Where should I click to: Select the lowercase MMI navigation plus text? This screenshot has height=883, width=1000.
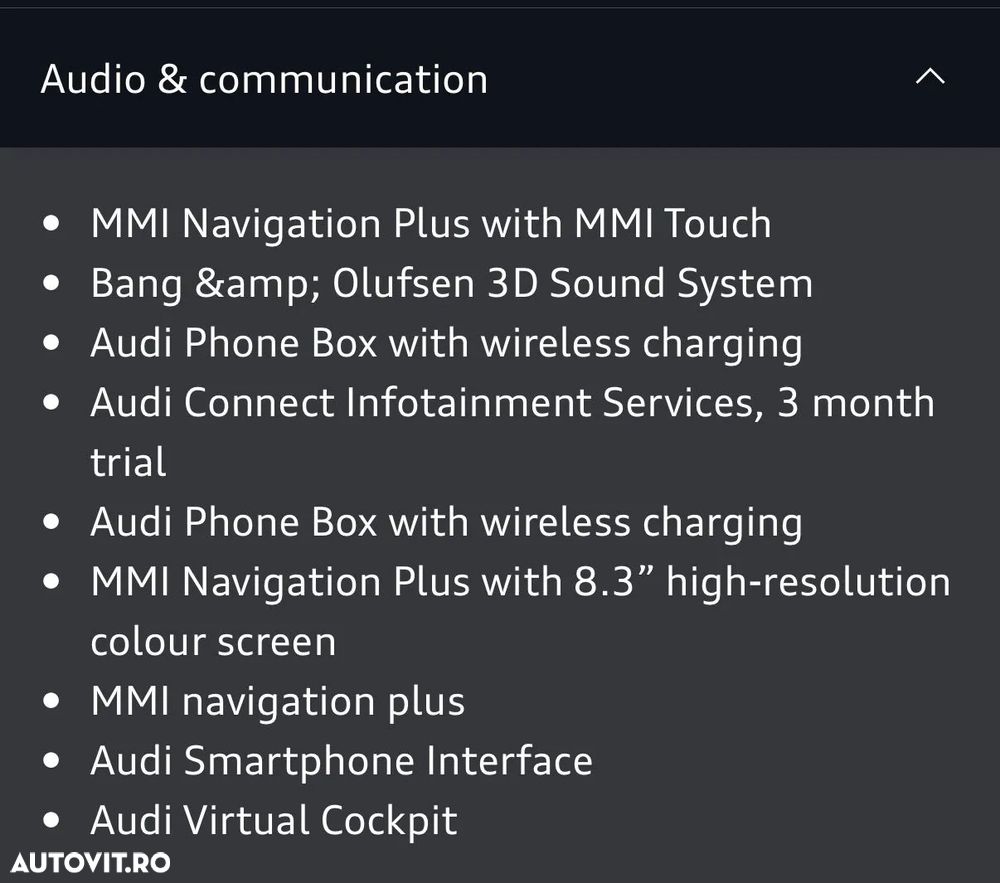tap(278, 701)
